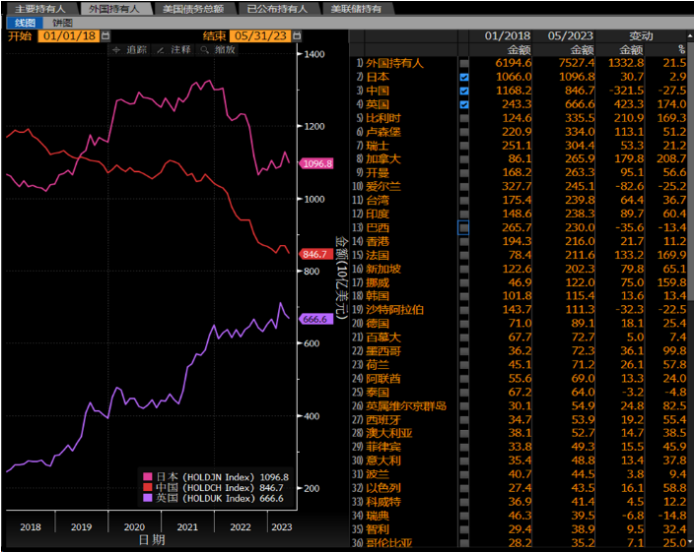Open the 外国持有人 total row link
The width and height of the screenshot is (695, 553).
pos(394,63)
